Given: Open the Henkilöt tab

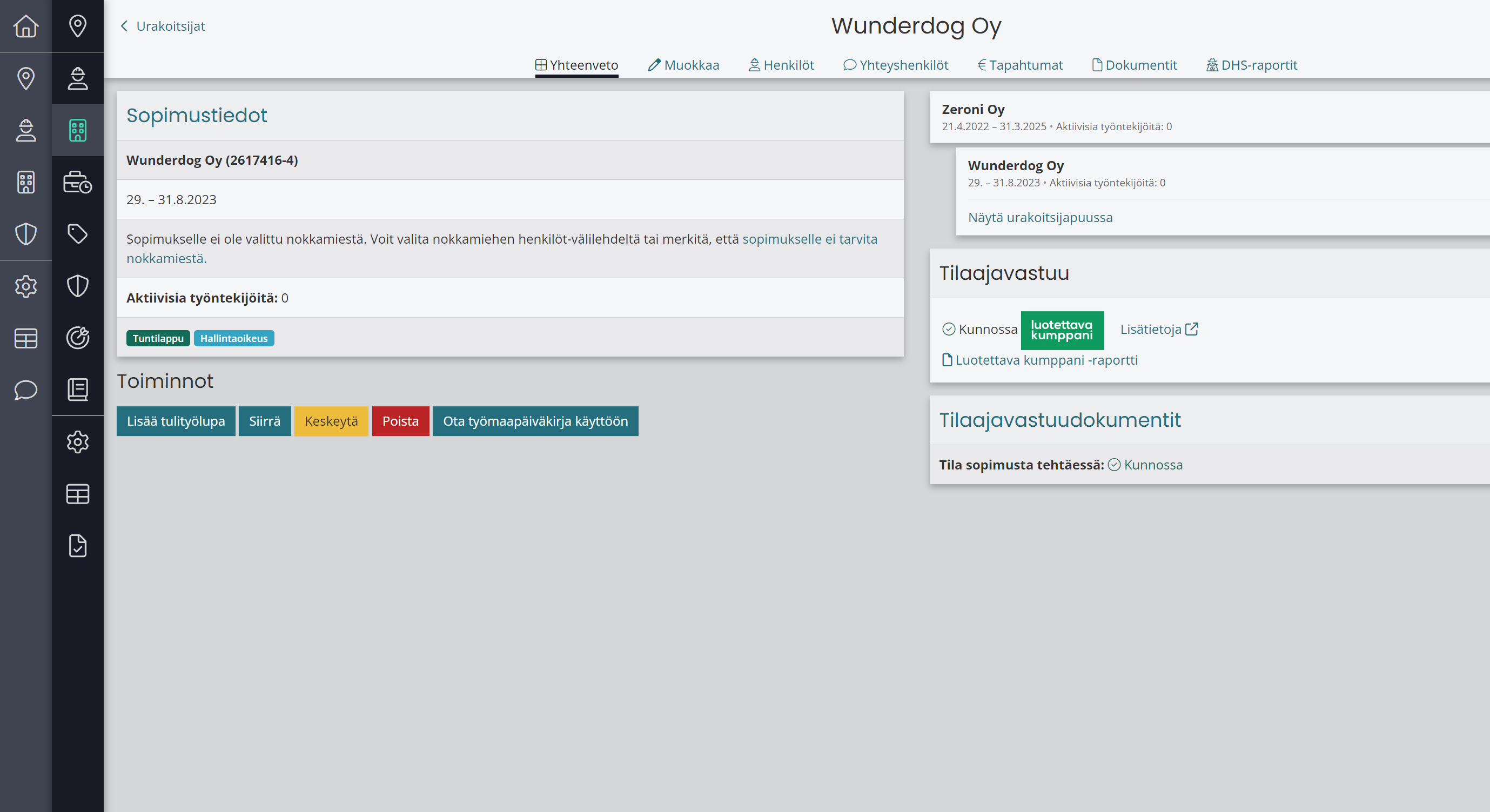Looking at the screenshot, I should click(781, 65).
